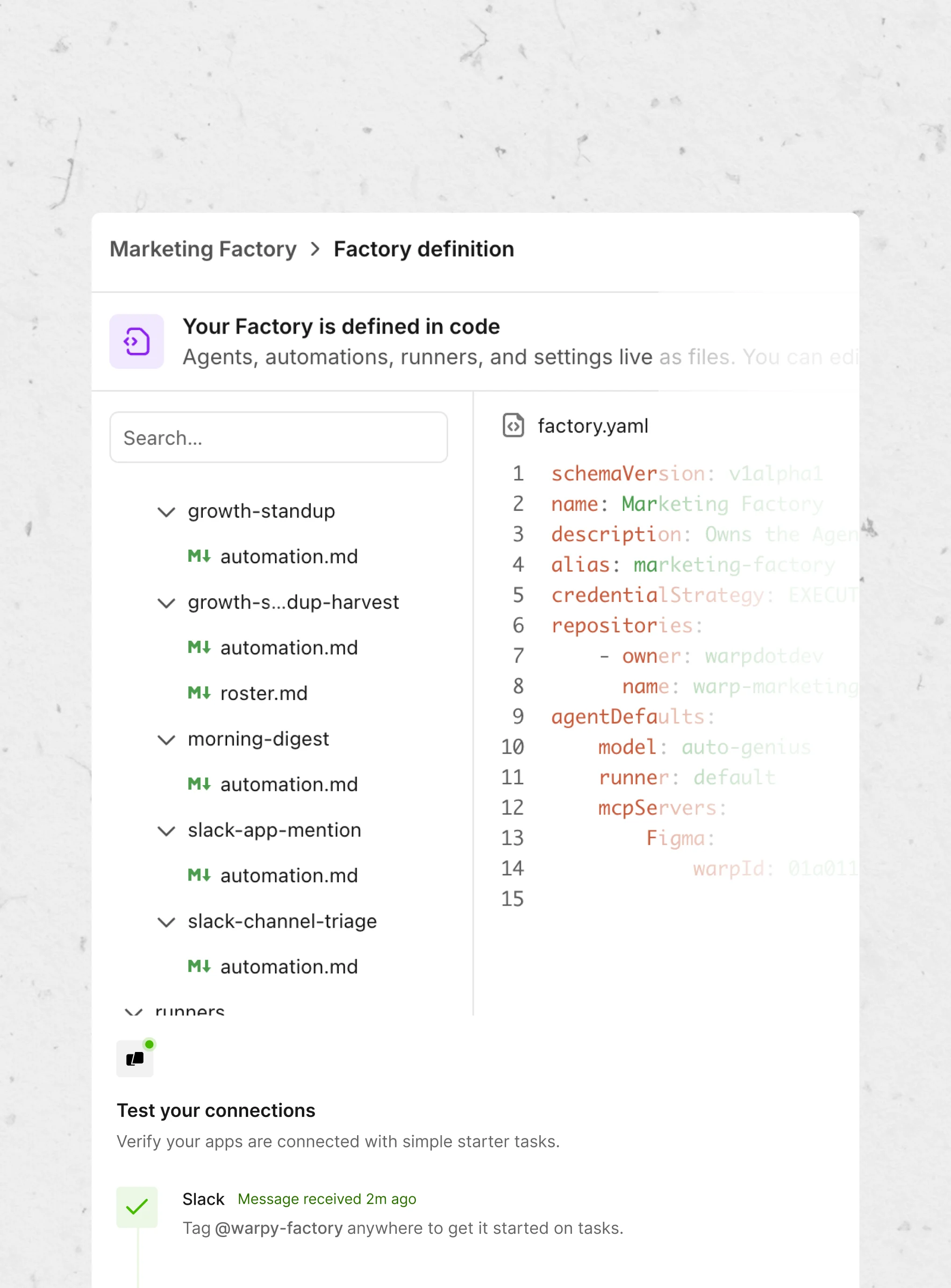This screenshot has height=1288, width=951.
Task: Click the purple code file icon
Action: coord(136,342)
